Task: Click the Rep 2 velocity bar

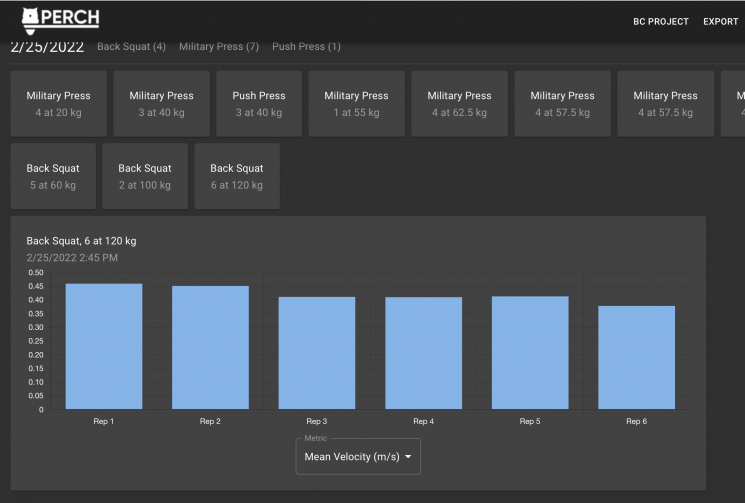Action: click(210, 347)
